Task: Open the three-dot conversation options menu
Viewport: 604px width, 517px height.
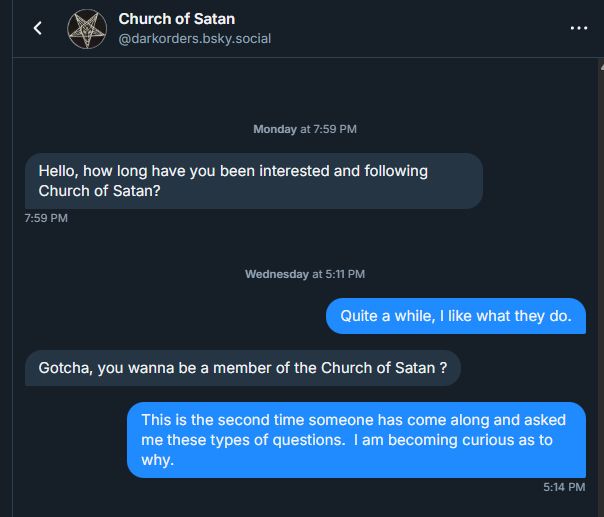Action: point(578,28)
